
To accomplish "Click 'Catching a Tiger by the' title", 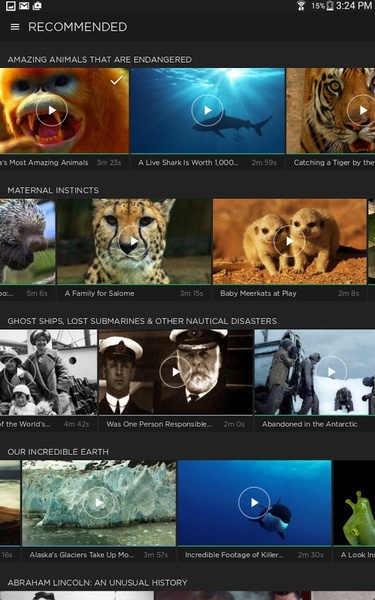I will tap(334, 163).
